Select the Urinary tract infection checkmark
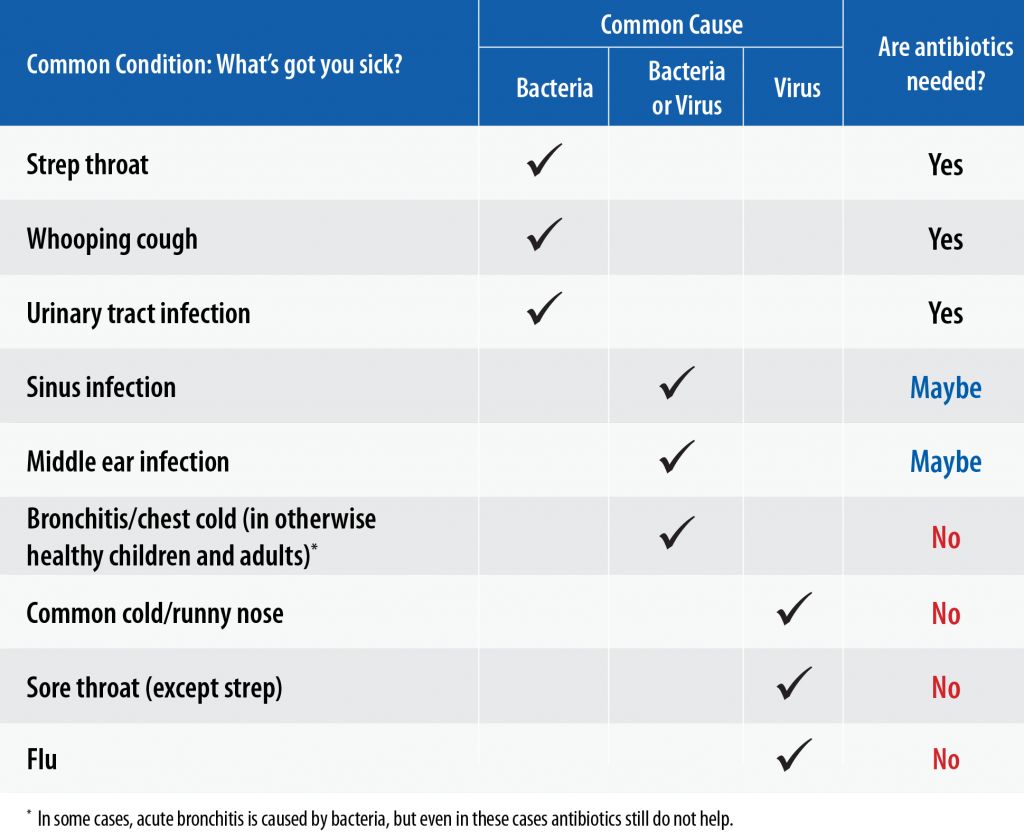The width and height of the screenshot is (1024, 840). tap(544, 309)
